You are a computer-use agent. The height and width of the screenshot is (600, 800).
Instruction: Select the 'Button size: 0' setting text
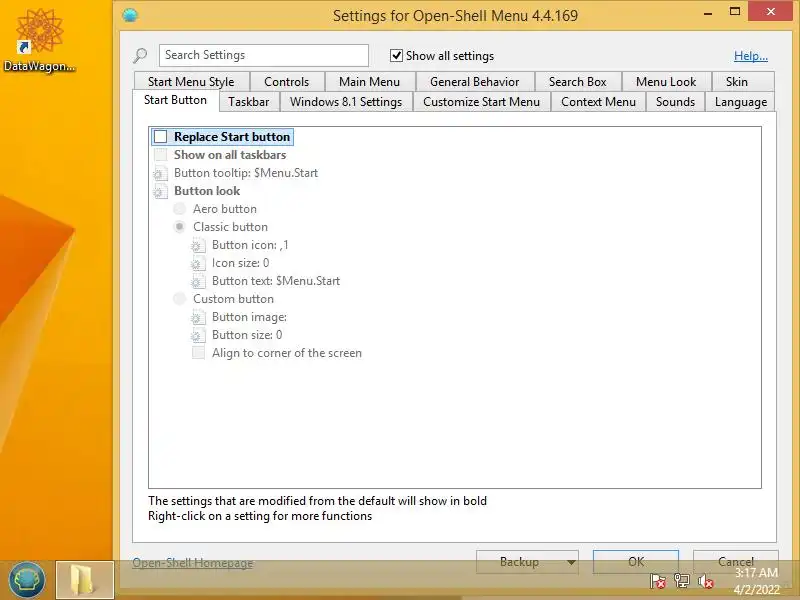[247, 335]
